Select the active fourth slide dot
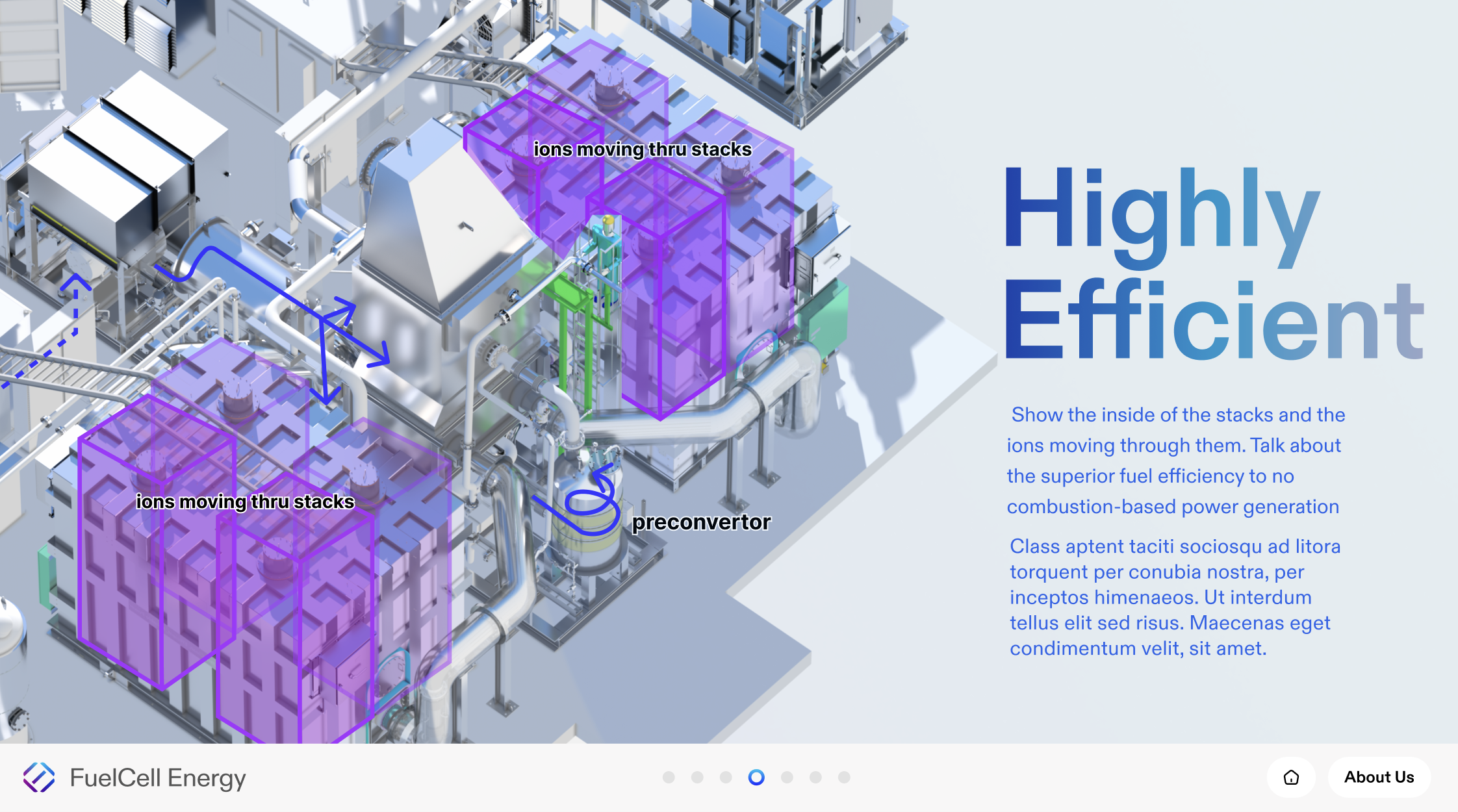1458x812 pixels. point(756,777)
